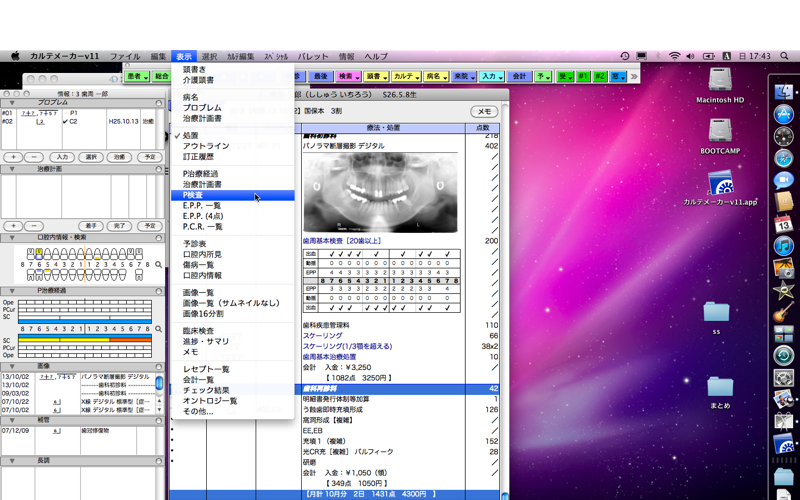This screenshot has width=800, height=500.
Task: Open the Macintosh HD drive icon
Action: pos(720,82)
